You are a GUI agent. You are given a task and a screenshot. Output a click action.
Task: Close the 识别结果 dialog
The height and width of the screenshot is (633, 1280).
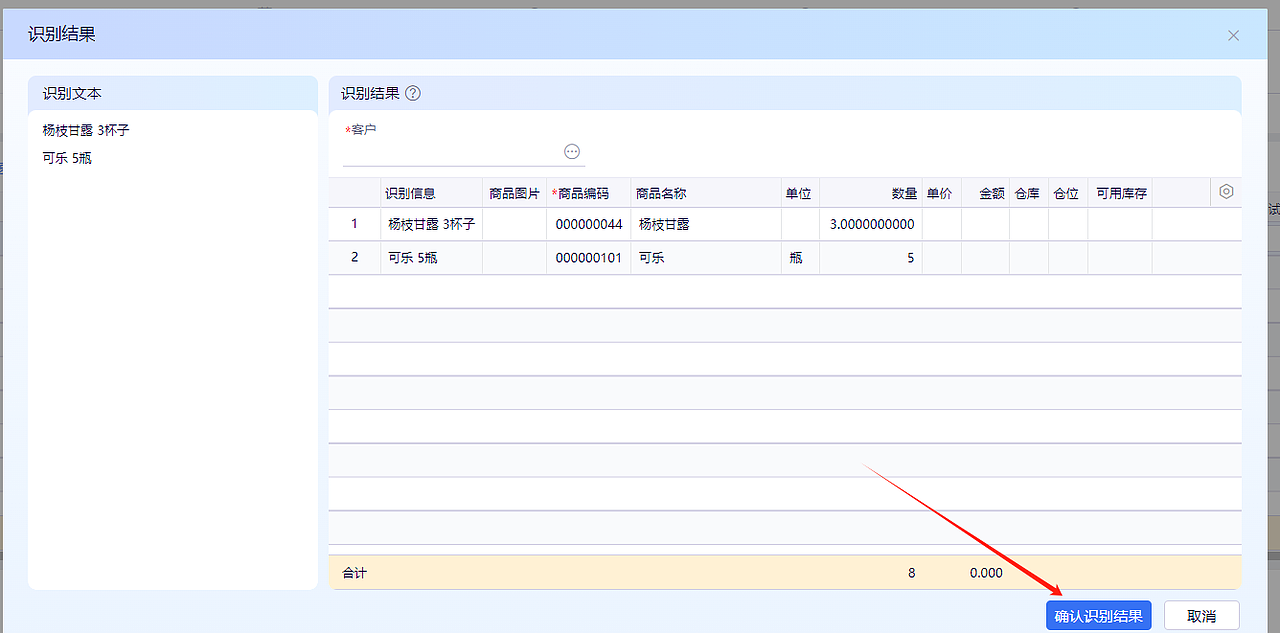[x=1233, y=35]
